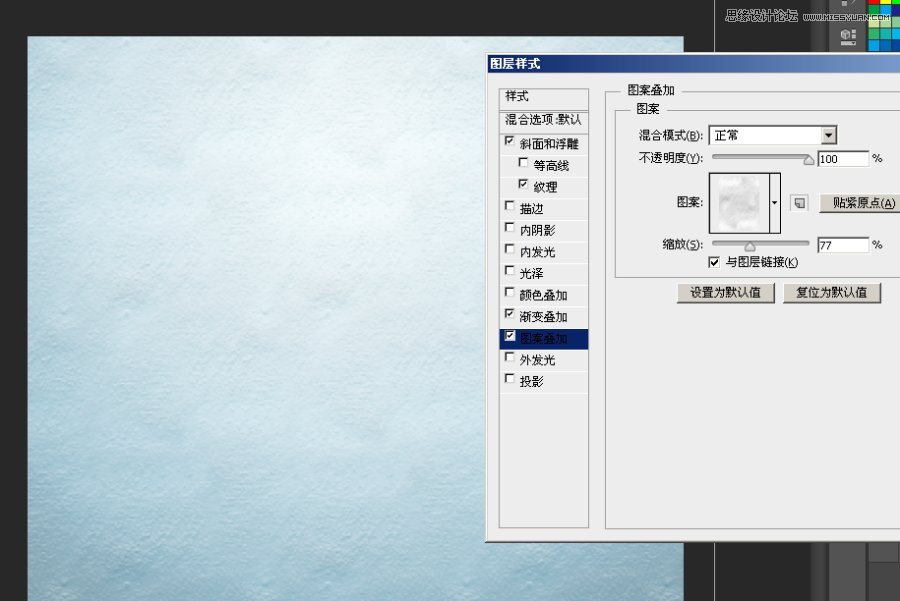Toggle the 斜面和浮雕 checkbox

[509, 141]
